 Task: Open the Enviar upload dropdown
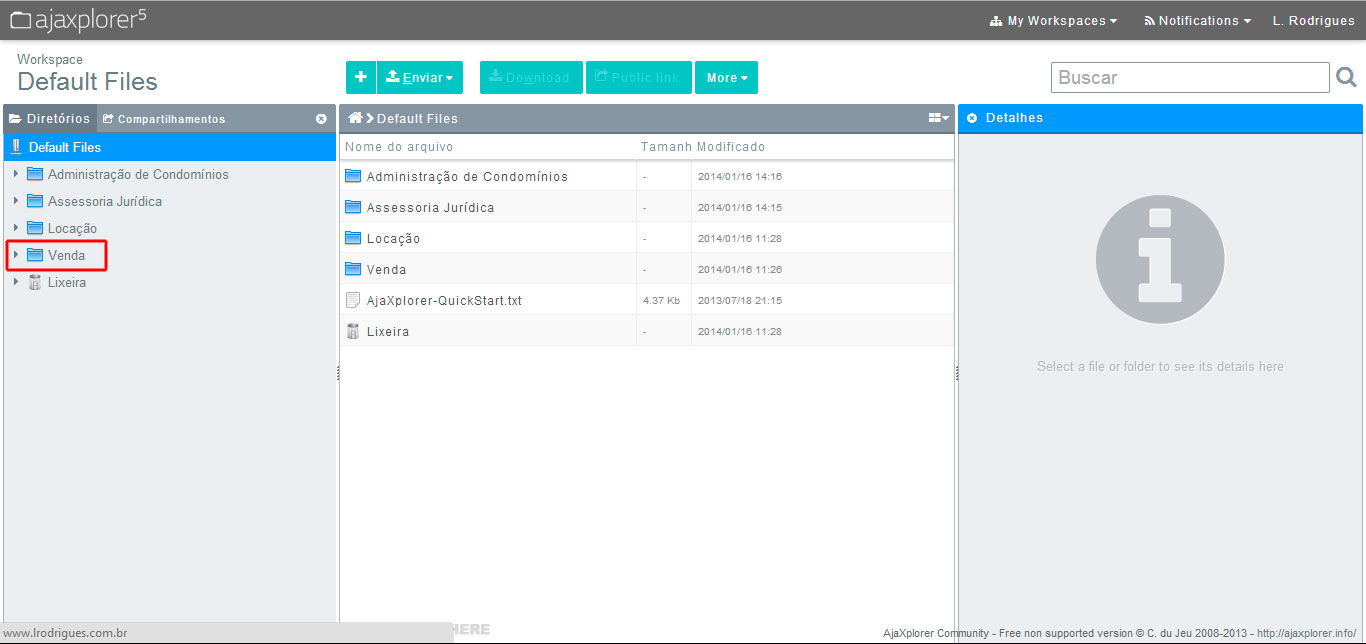click(420, 77)
